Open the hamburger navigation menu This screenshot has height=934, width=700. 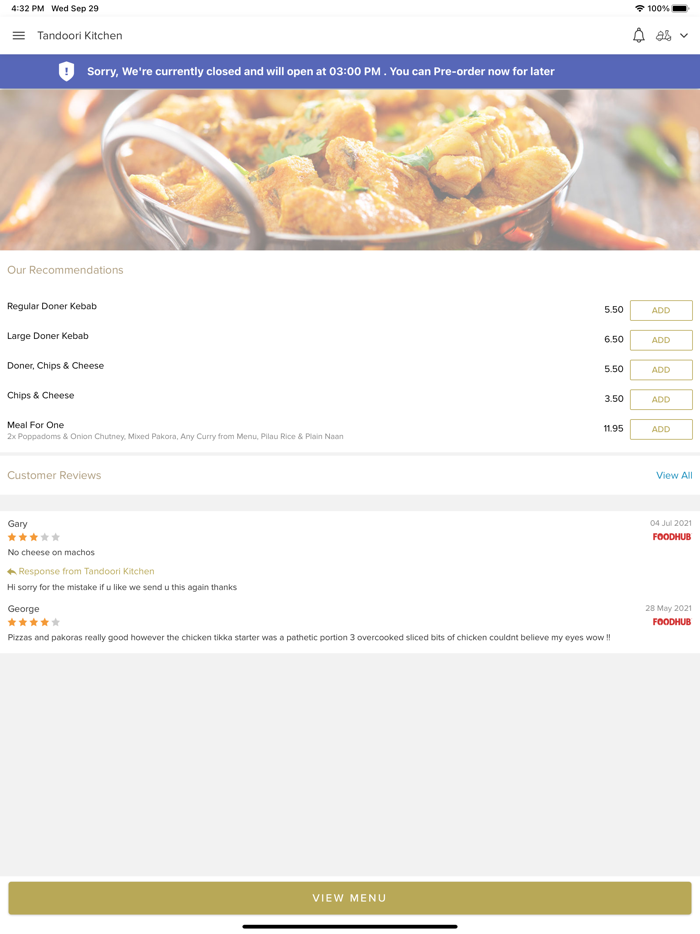tap(18, 35)
